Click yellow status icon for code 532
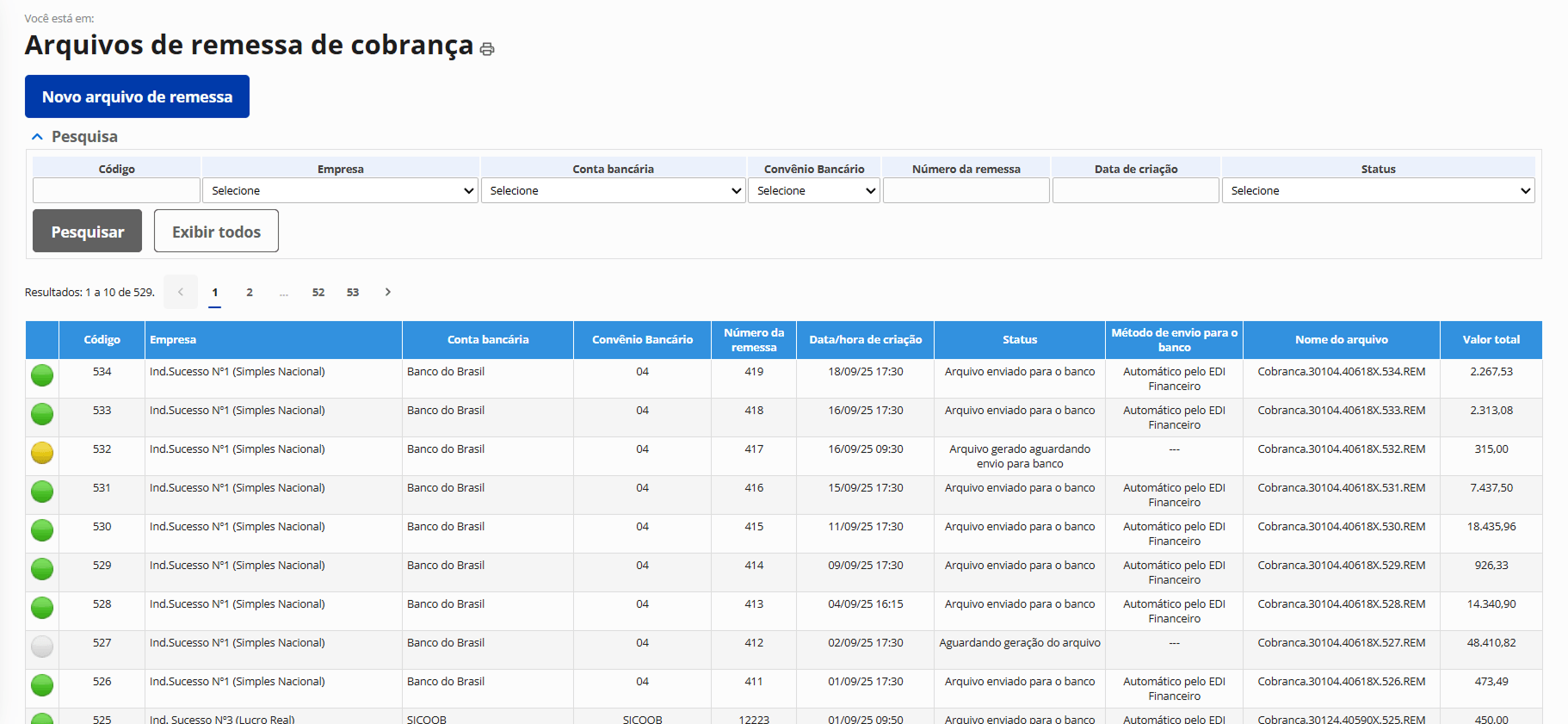 (42, 453)
